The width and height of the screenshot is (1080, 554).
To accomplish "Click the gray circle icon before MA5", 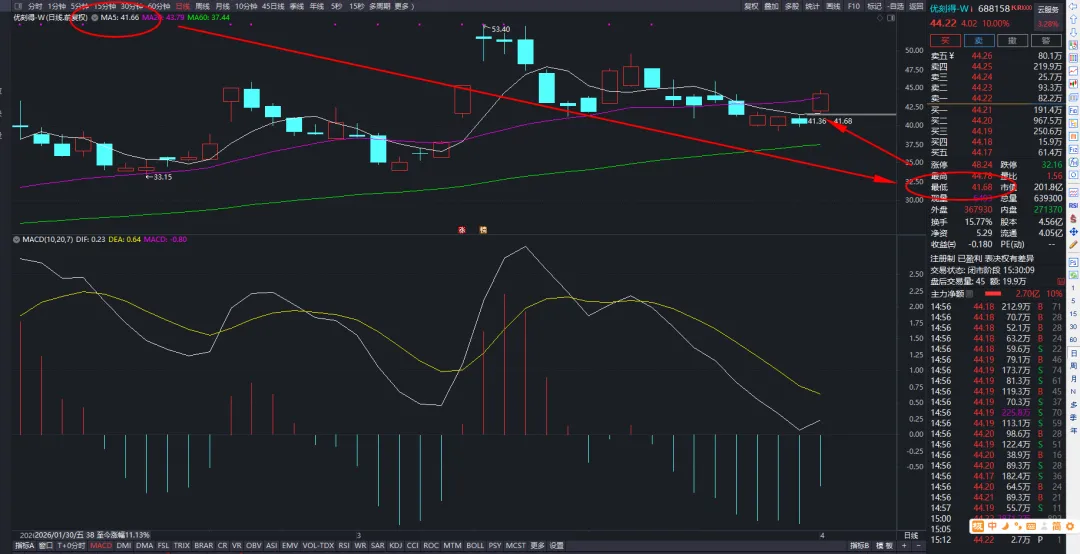I will tap(94, 17).
